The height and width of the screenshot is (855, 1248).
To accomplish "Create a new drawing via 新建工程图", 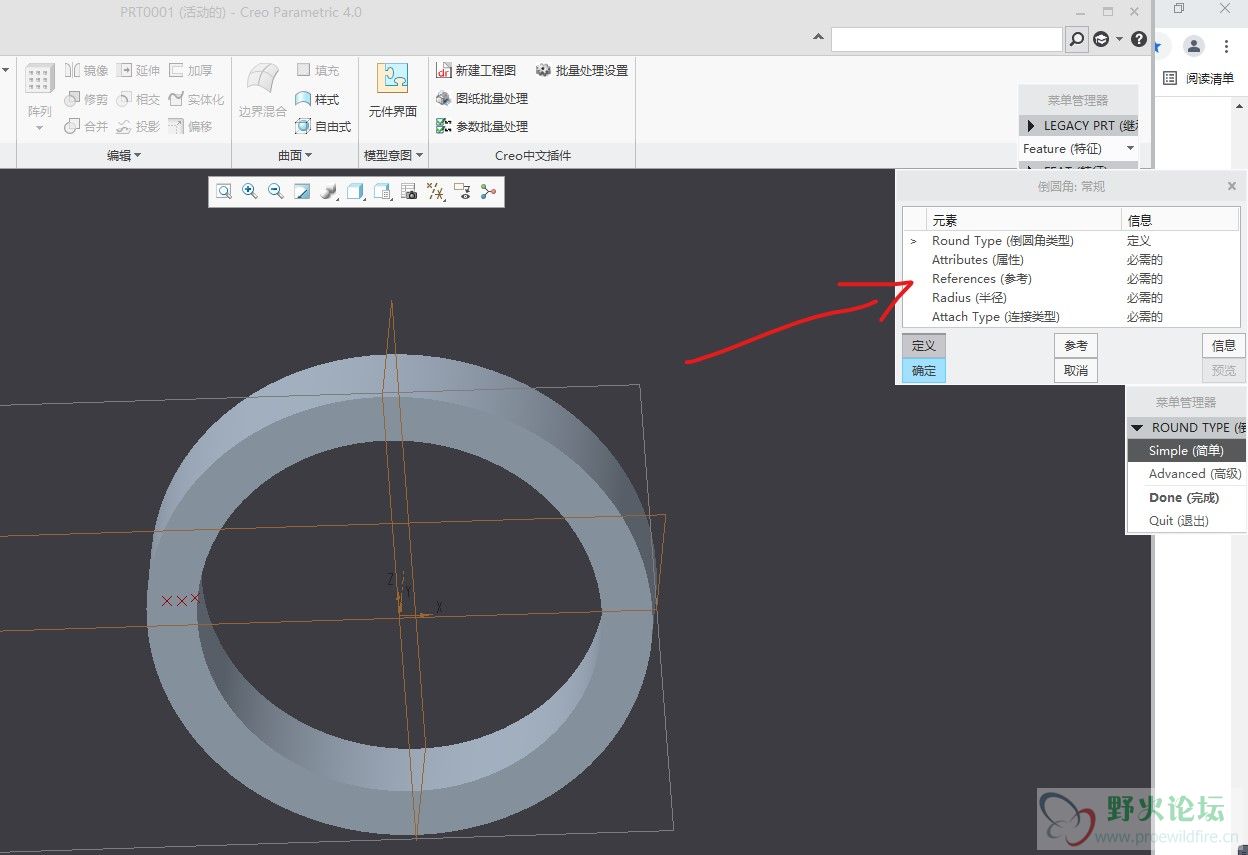I will click(x=477, y=70).
